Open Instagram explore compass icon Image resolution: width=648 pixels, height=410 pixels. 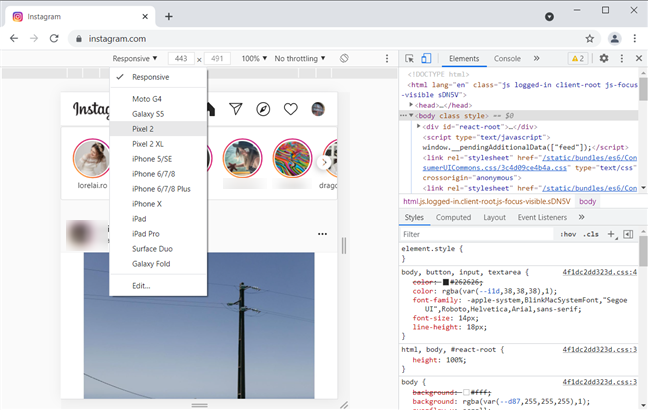pyautogui.click(x=263, y=109)
